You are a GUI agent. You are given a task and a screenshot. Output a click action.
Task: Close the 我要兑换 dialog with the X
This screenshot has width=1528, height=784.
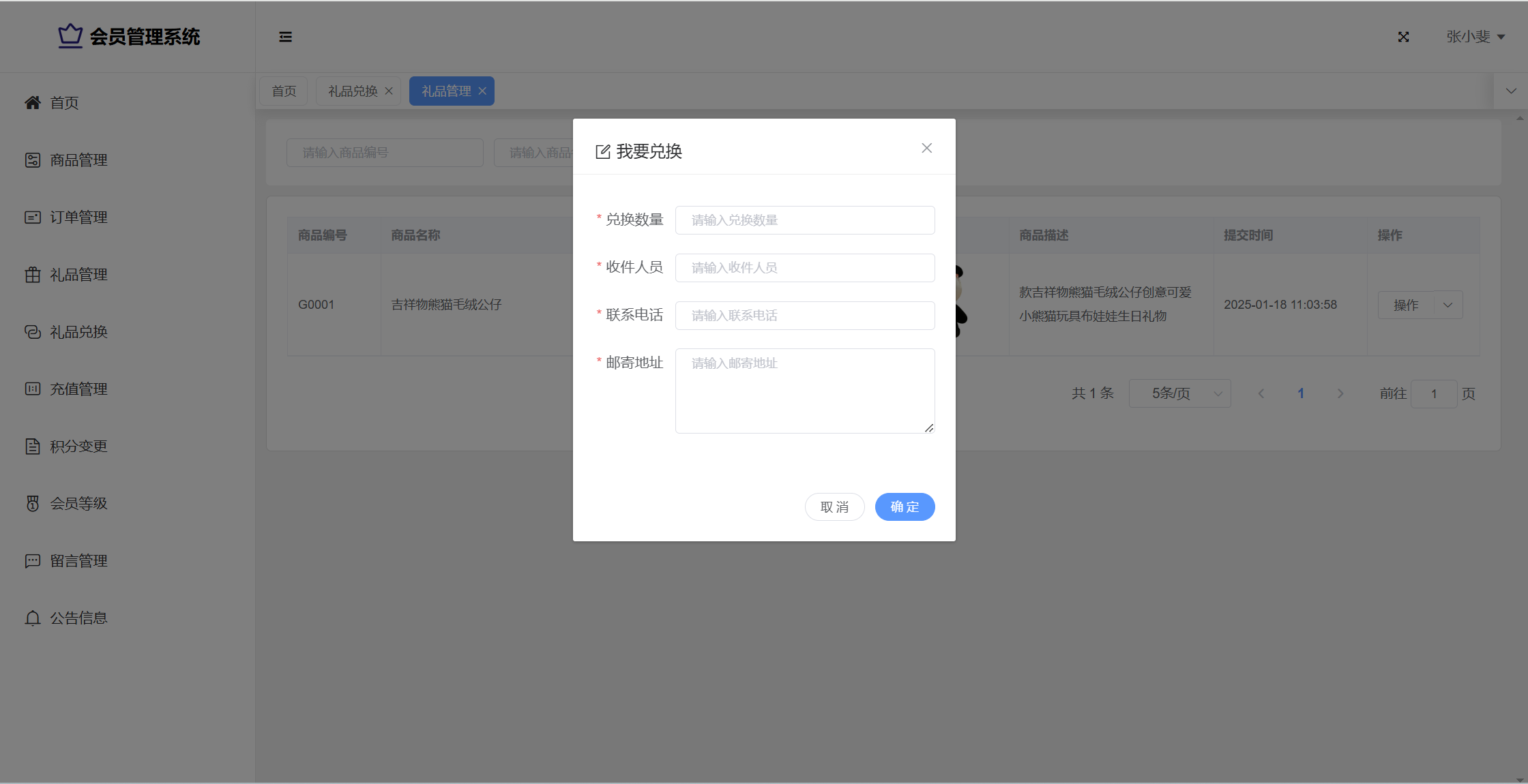tap(926, 148)
